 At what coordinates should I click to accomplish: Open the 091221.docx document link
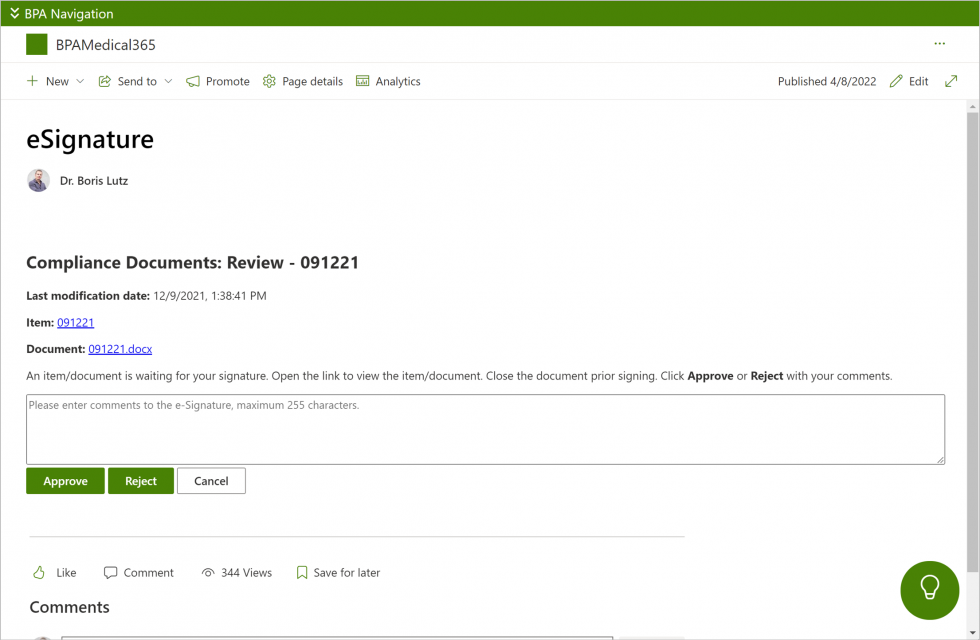(x=120, y=349)
